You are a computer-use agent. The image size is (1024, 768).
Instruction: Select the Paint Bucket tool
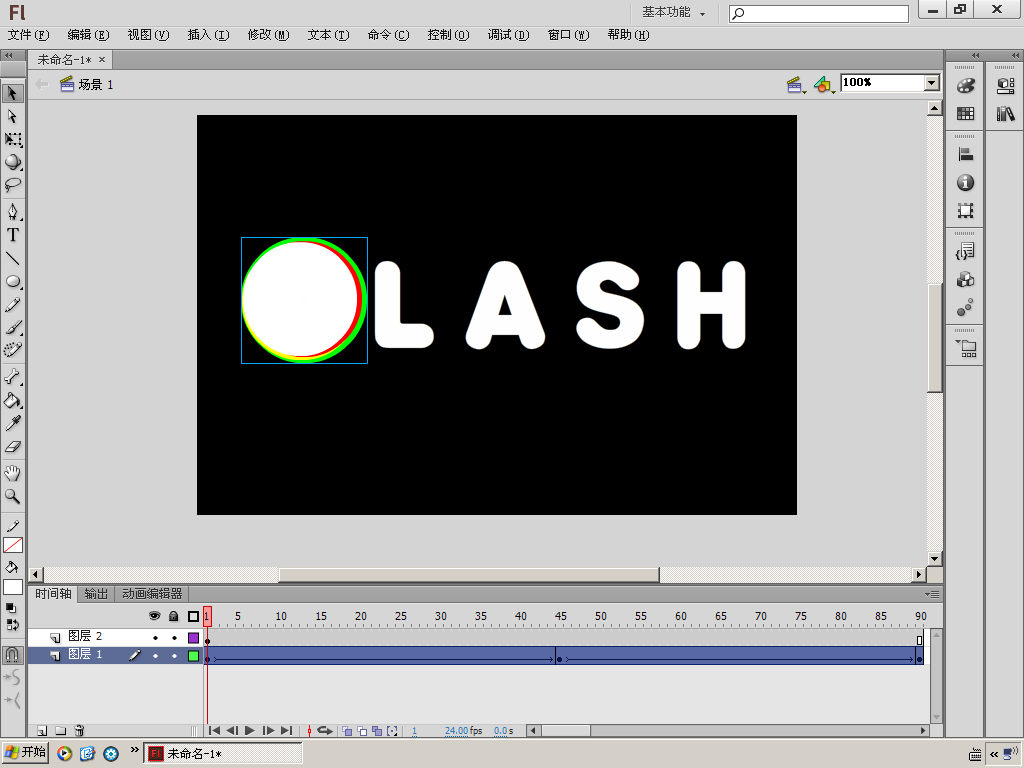pyautogui.click(x=12, y=400)
